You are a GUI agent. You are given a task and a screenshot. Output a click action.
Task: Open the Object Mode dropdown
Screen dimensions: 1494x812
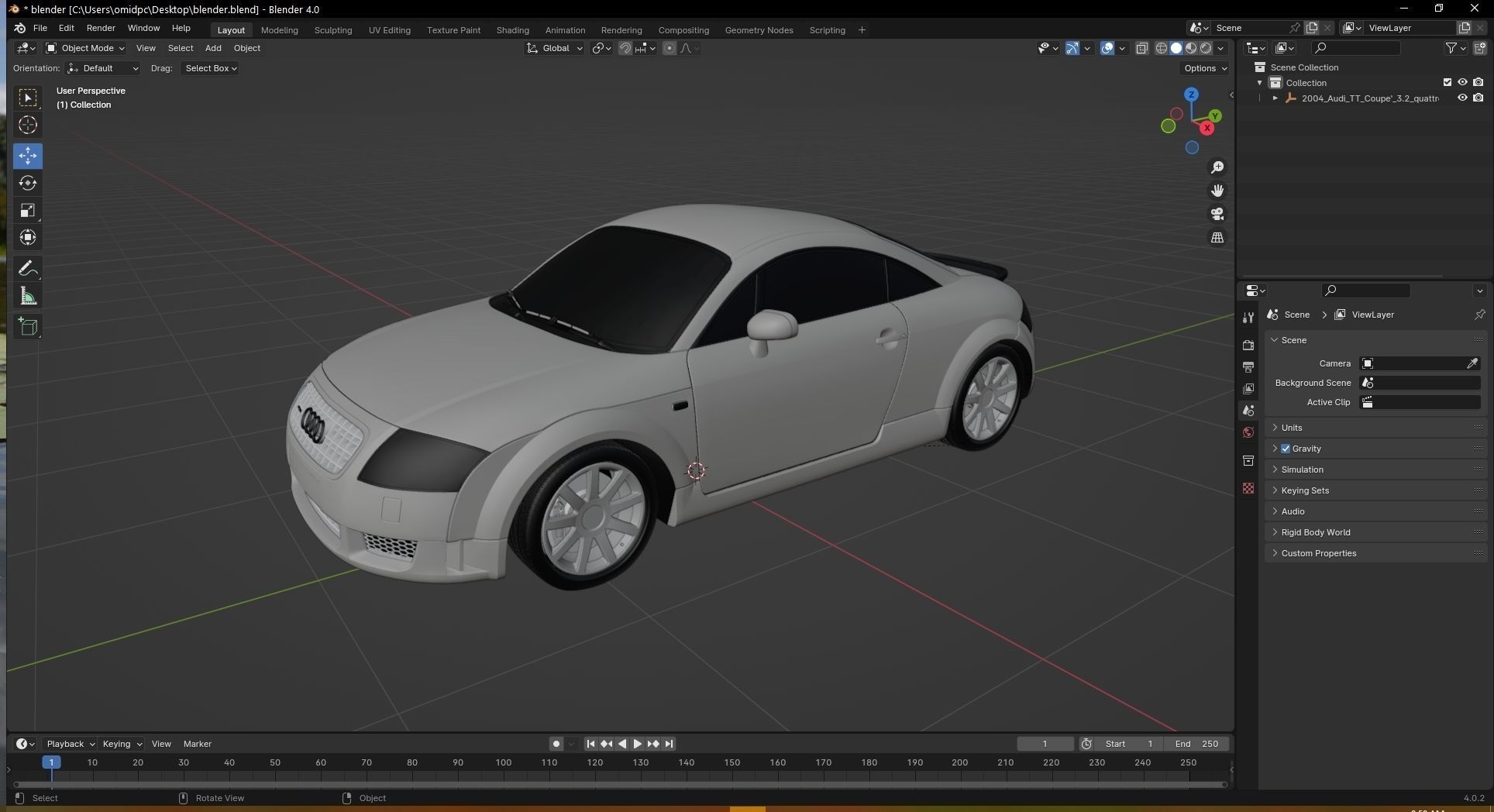click(85, 48)
